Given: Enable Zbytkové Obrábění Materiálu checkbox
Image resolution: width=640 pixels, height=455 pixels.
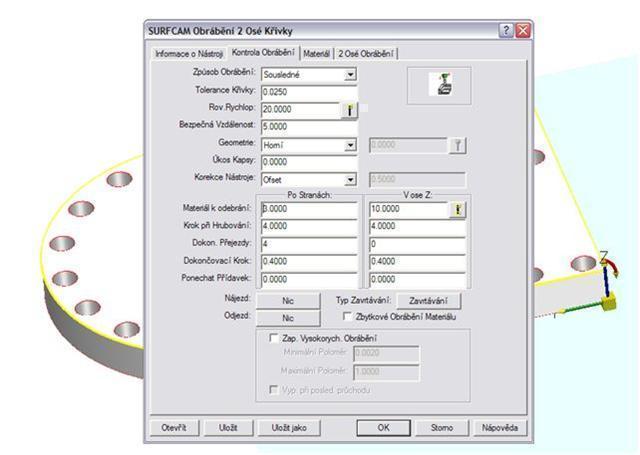Looking at the screenshot, I should 347,316.
